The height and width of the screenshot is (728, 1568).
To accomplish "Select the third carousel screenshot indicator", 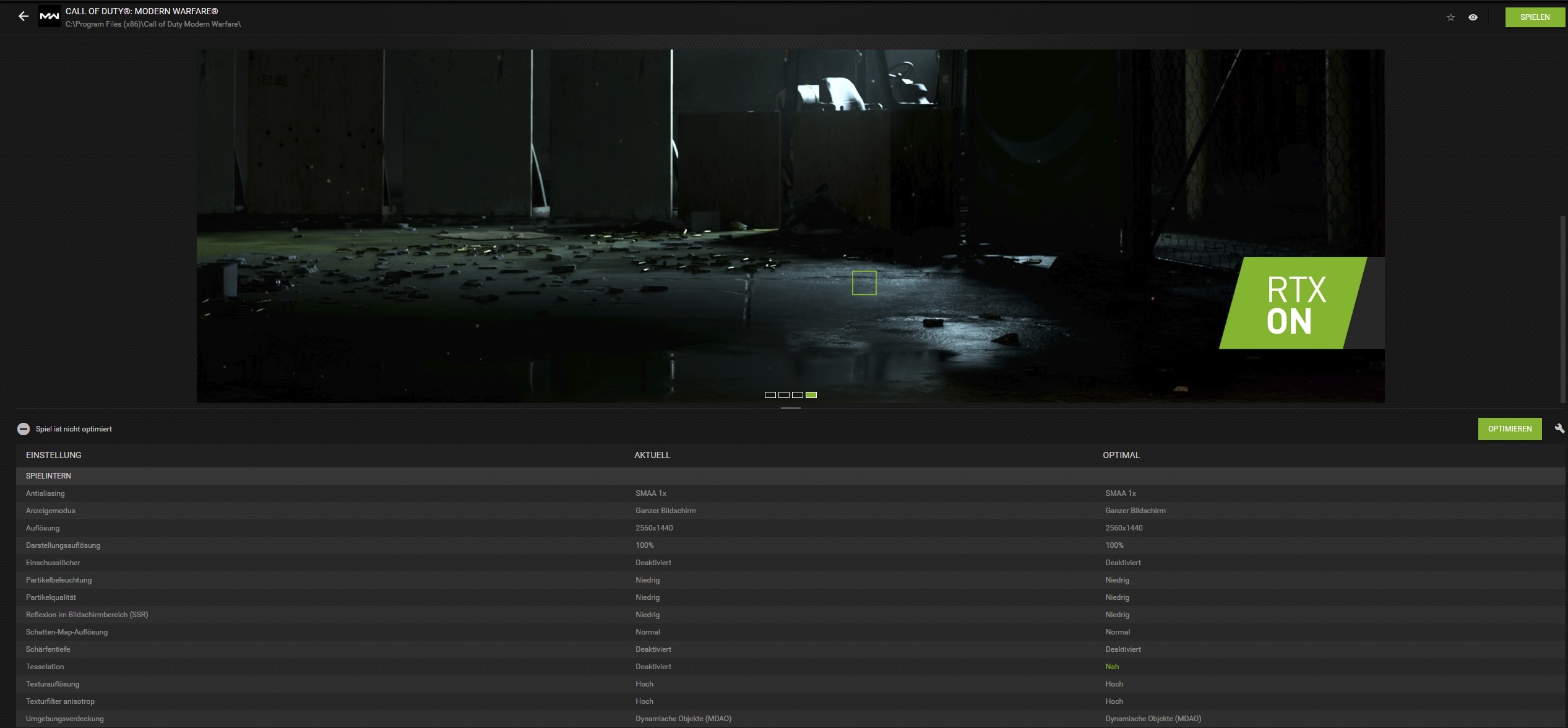I will [x=797, y=395].
